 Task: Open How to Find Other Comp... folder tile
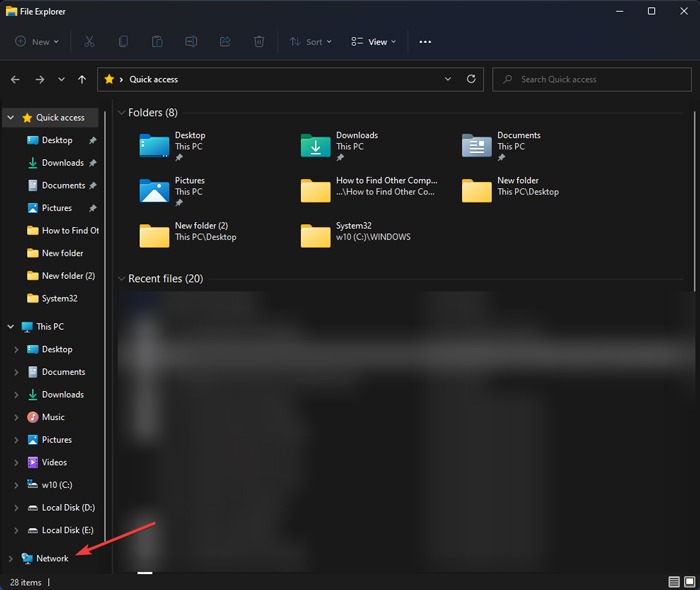pyautogui.click(x=369, y=189)
